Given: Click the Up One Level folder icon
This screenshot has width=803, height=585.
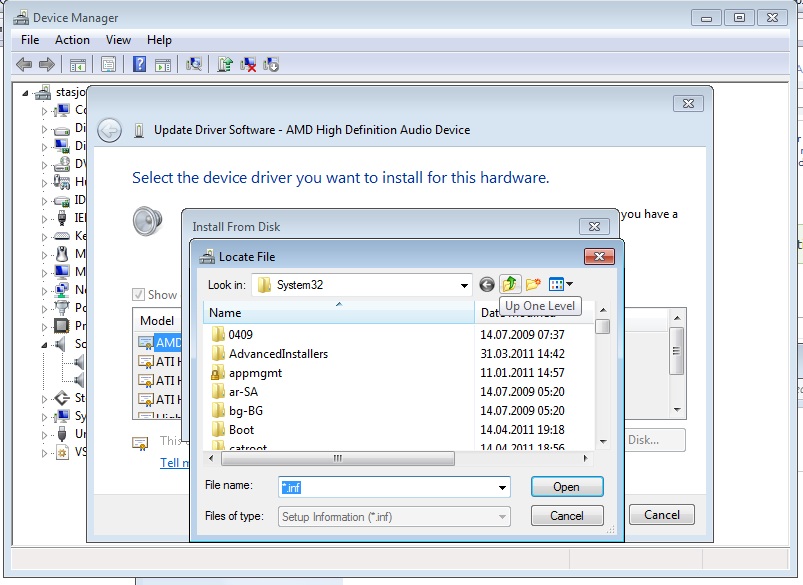Looking at the screenshot, I should [511, 285].
